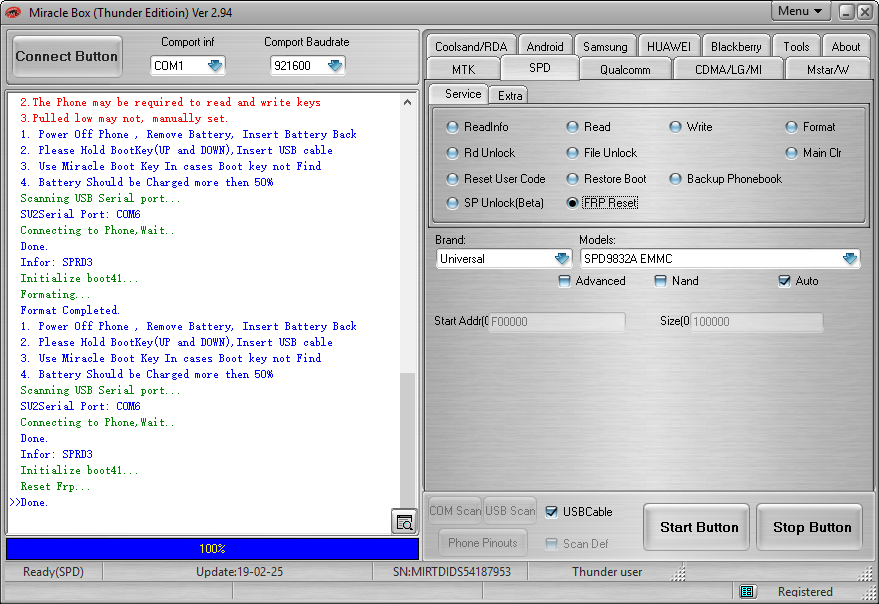Viewport: 879px width, 604px height.
Task: Open the Extra sub-tab
Action: click(x=510, y=95)
